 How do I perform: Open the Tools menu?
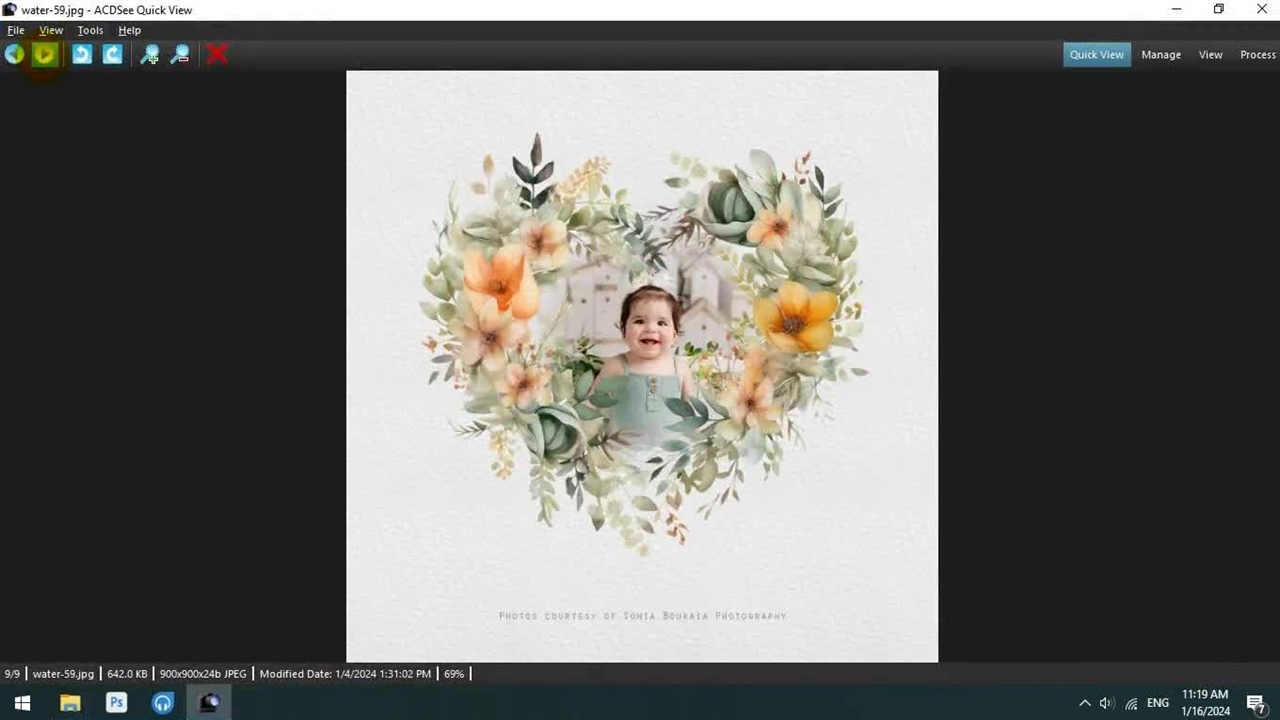pos(90,30)
